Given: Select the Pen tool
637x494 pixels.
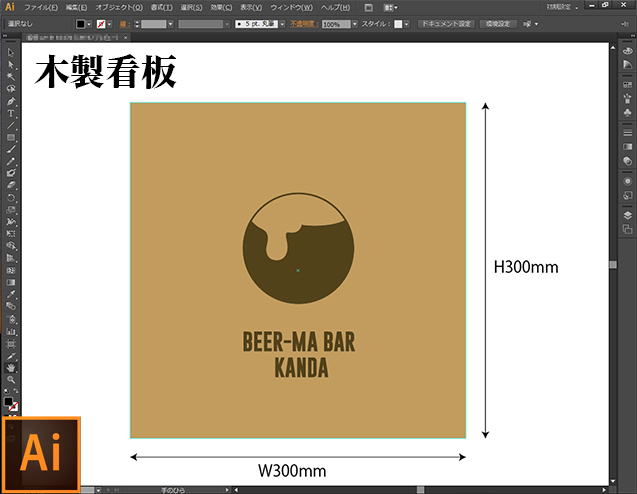Looking at the screenshot, I should (11, 101).
